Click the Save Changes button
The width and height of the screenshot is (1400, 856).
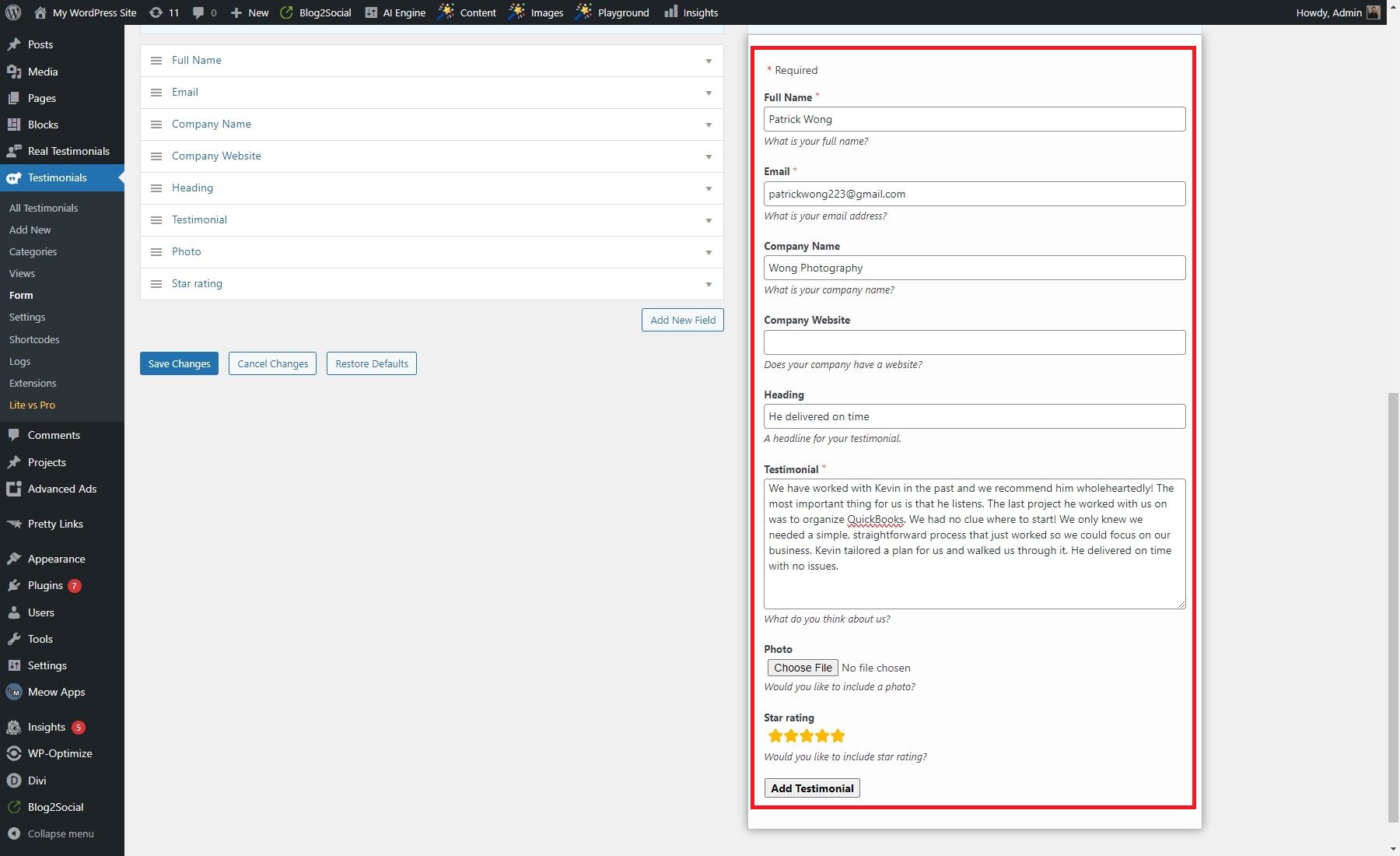click(179, 363)
